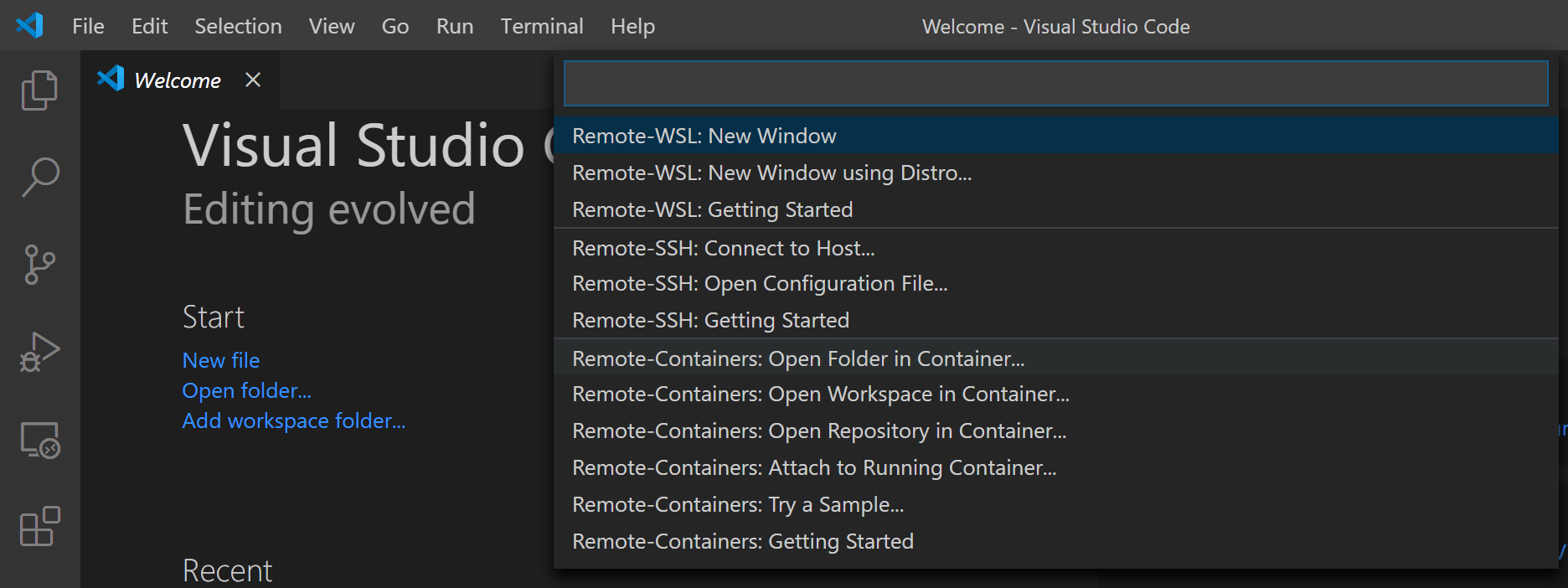Open the Run and Debug view icon

(x=39, y=352)
